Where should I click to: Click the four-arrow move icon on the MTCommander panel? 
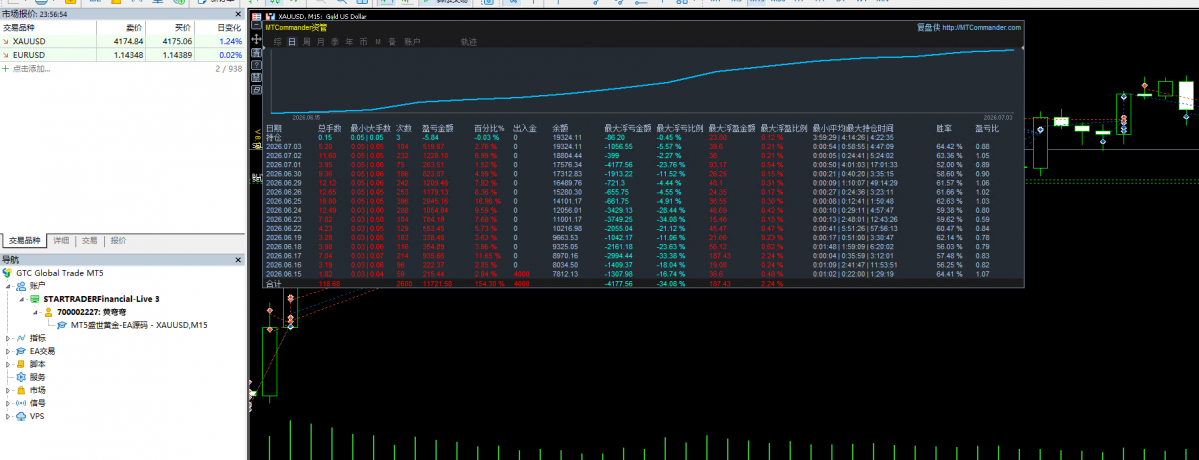(x=257, y=38)
